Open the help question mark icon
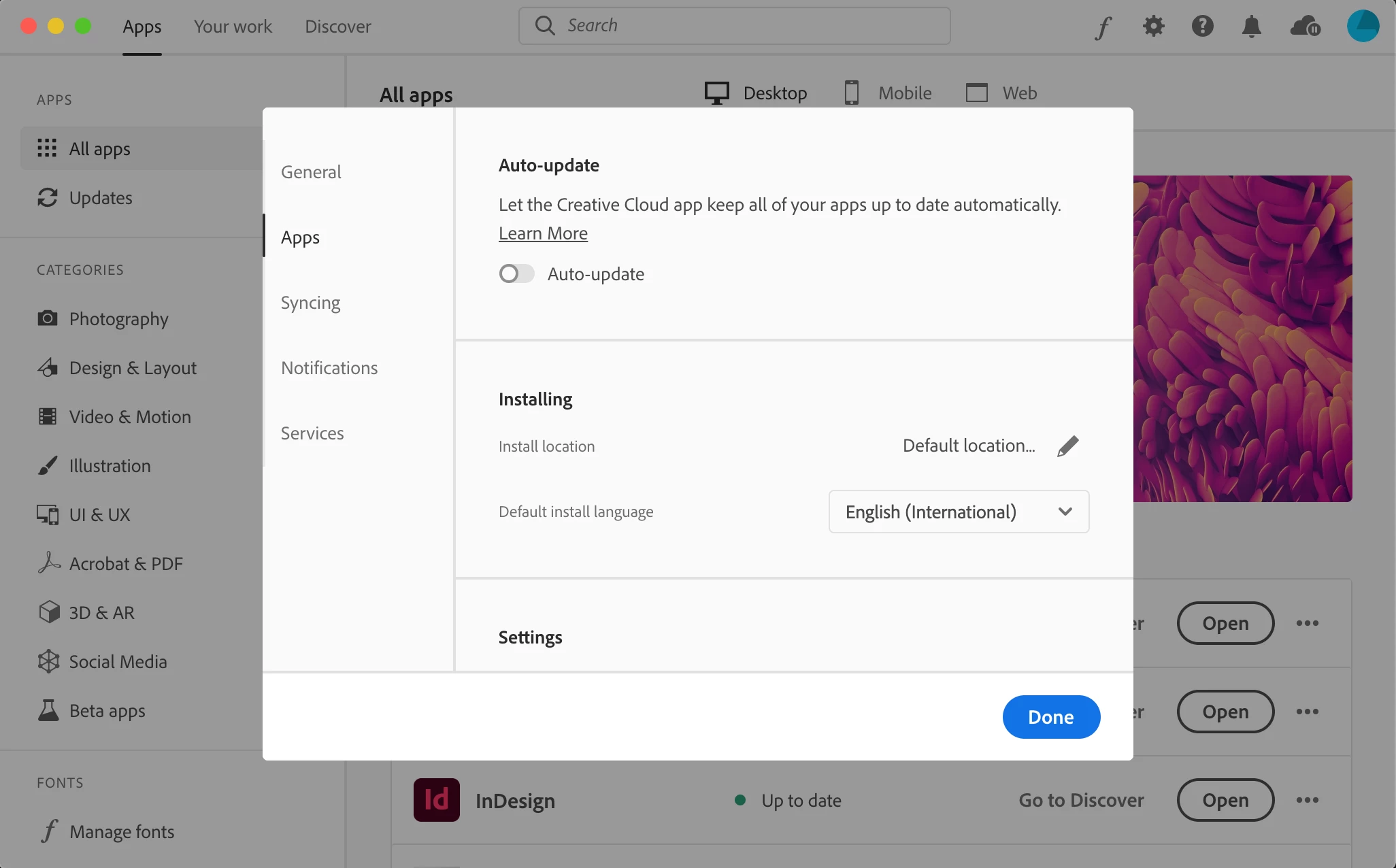1396x868 pixels. [x=1202, y=27]
